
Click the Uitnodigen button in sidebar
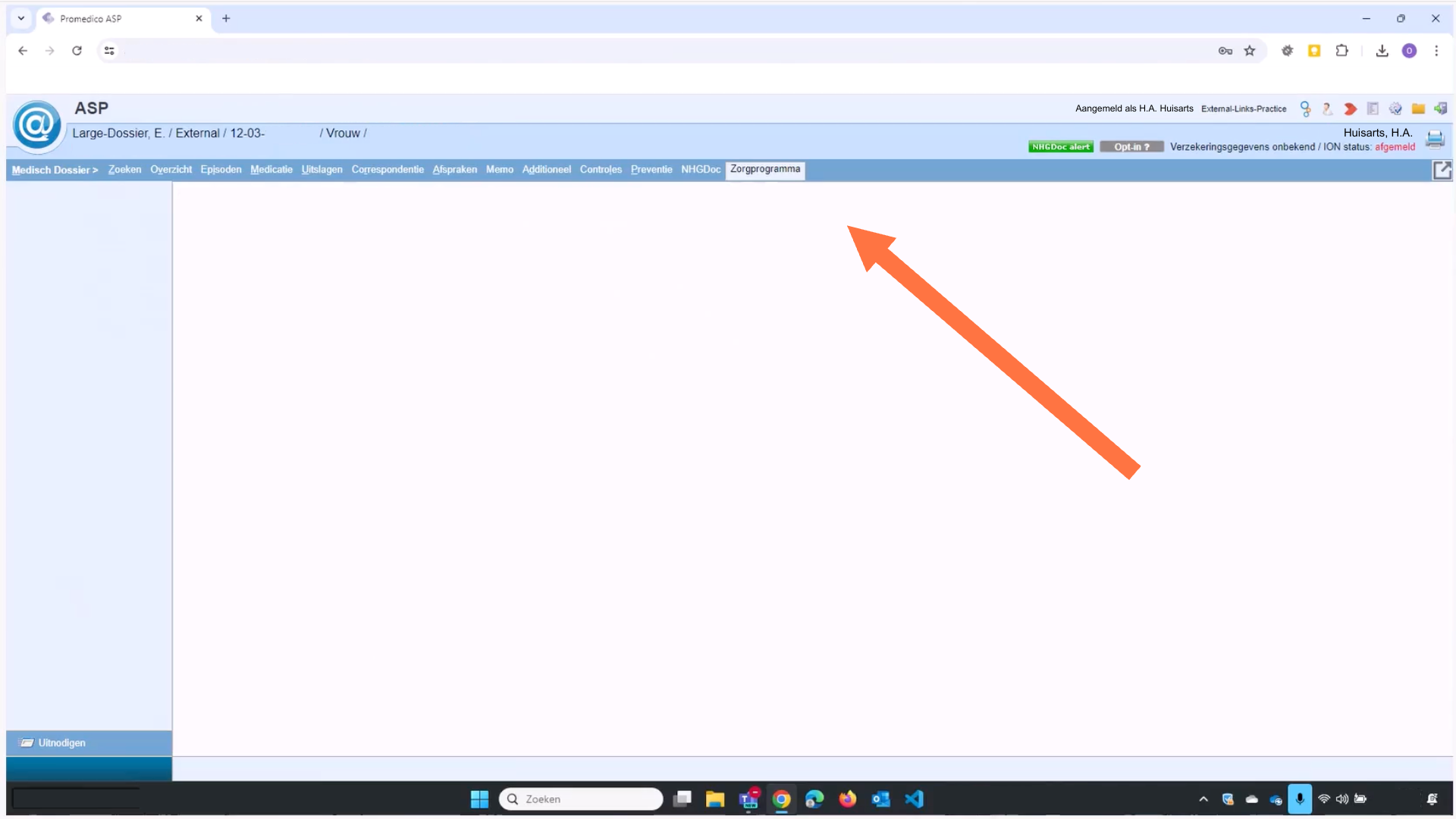click(x=89, y=743)
